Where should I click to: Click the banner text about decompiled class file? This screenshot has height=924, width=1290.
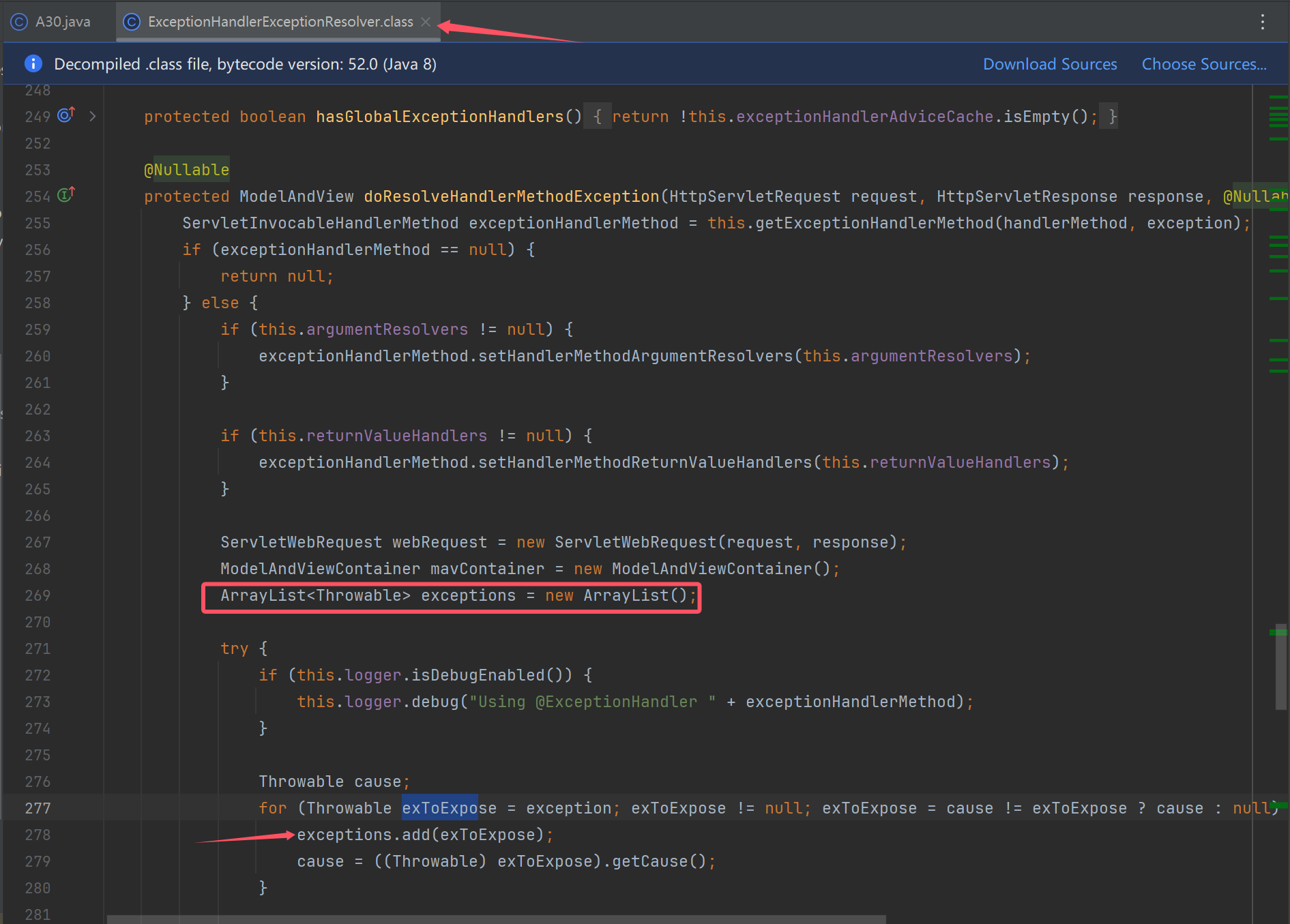pyautogui.click(x=245, y=64)
